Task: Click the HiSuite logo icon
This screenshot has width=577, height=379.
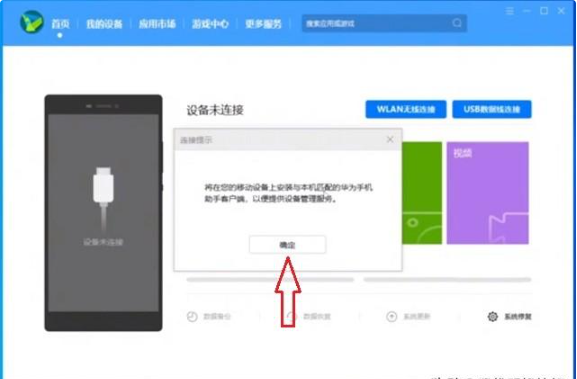Action: click(32, 22)
